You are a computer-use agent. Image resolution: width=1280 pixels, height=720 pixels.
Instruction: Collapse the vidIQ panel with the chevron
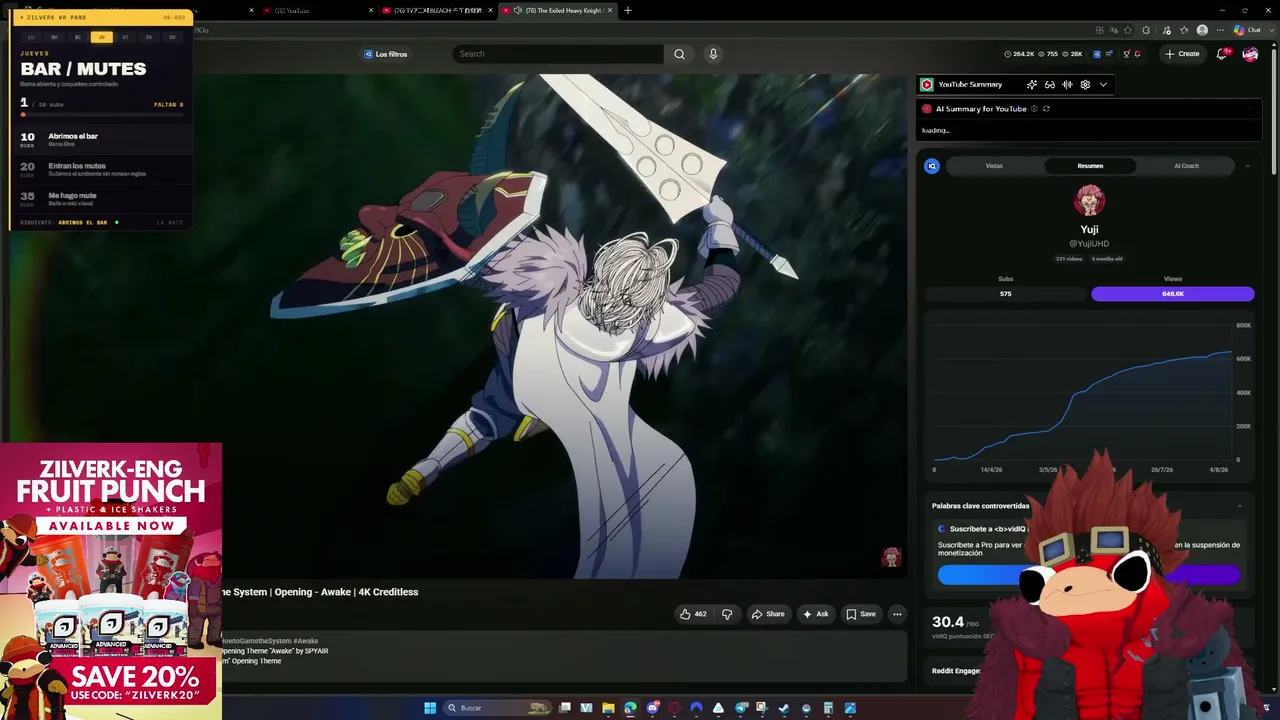click(x=1247, y=166)
